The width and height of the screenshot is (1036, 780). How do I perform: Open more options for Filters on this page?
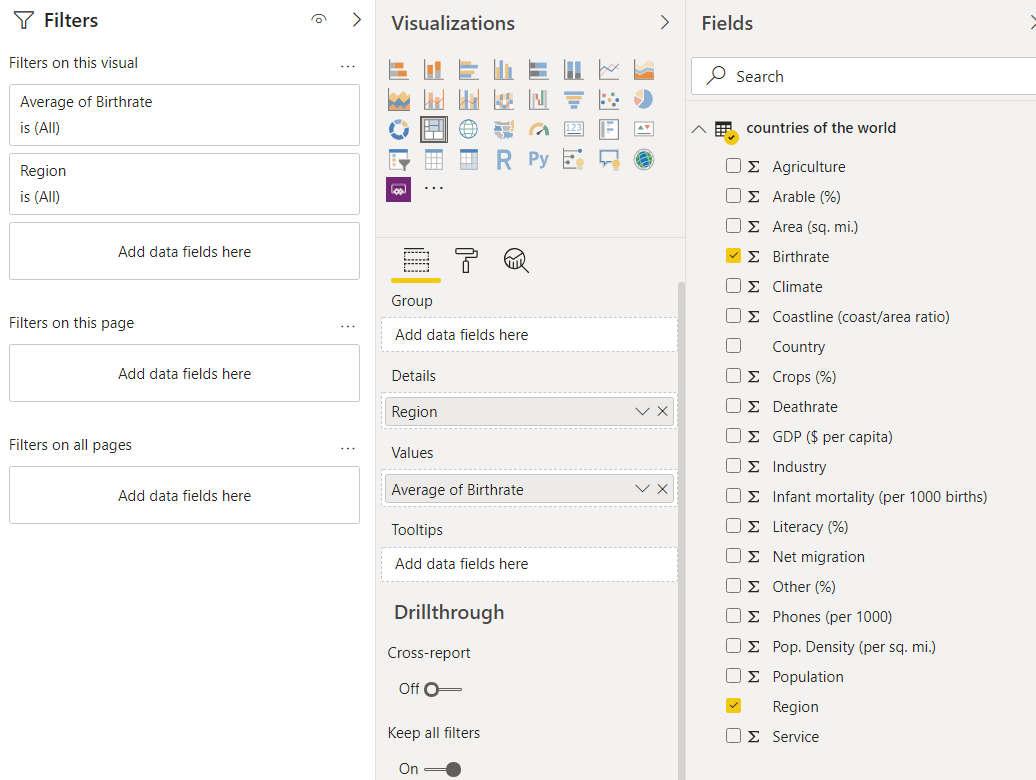coord(347,325)
